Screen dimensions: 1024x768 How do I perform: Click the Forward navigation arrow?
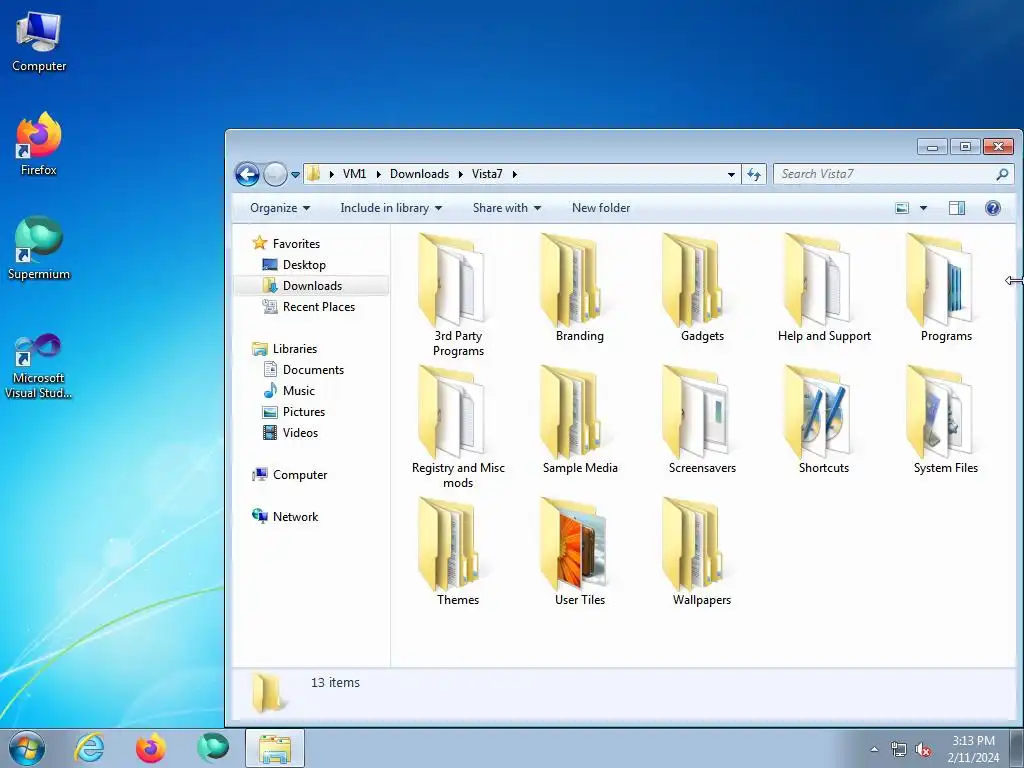tap(275, 174)
